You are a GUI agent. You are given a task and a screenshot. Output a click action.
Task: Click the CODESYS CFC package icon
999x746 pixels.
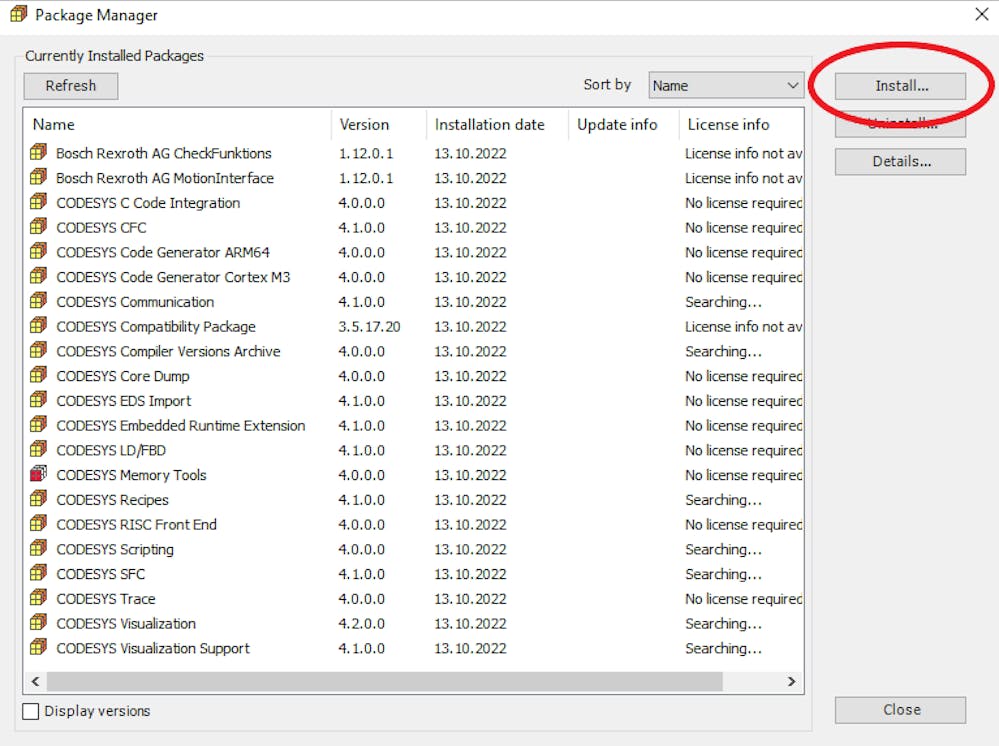point(38,227)
